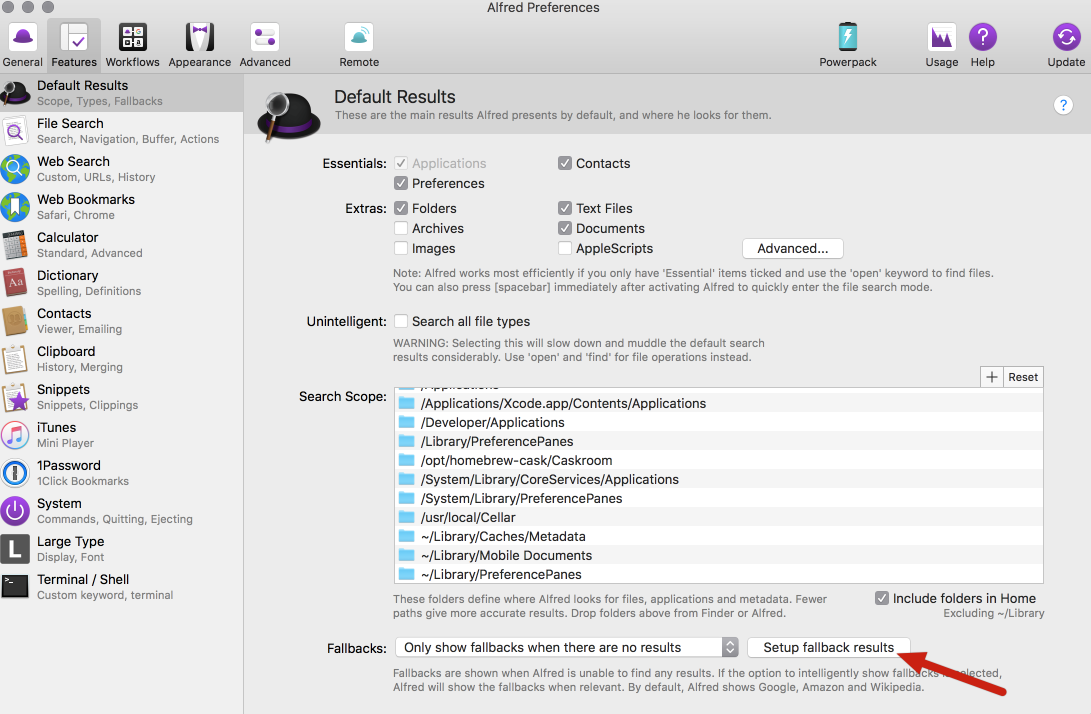The height and width of the screenshot is (714, 1091).
Task: Enable the Archives checkbox
Action: click(401, 228)
